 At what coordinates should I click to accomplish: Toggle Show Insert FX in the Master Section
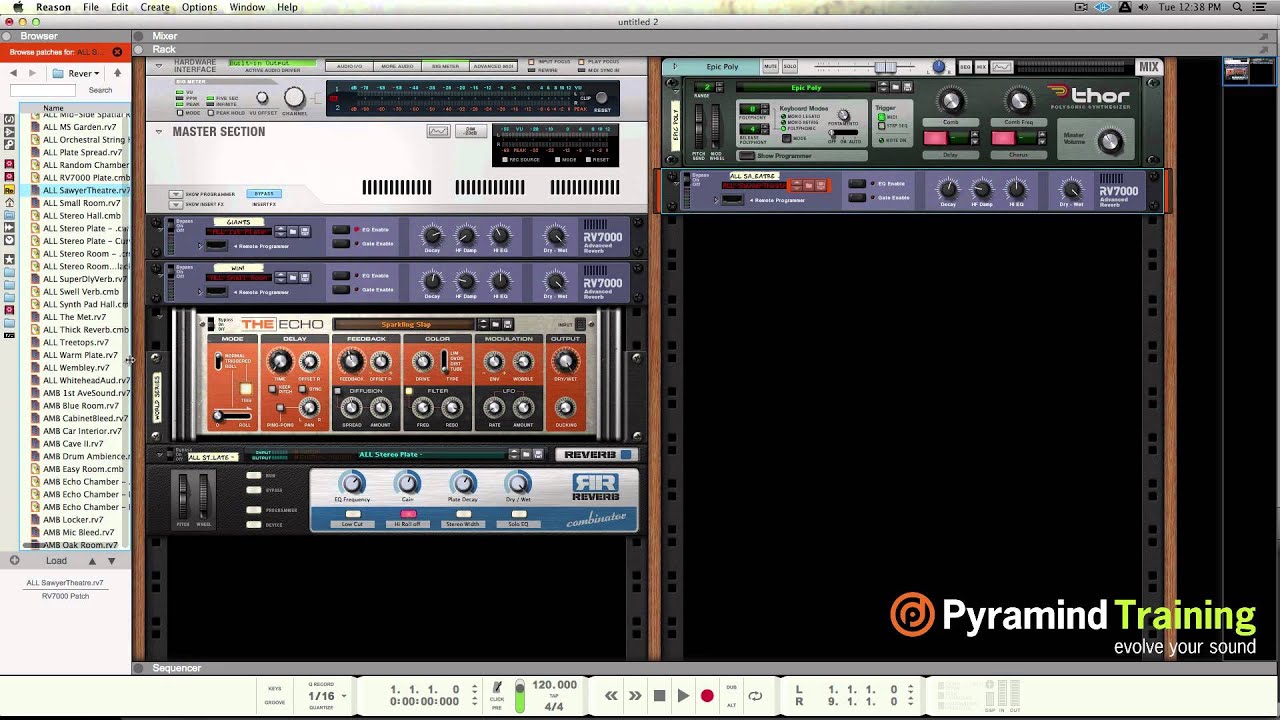(176, 204)
